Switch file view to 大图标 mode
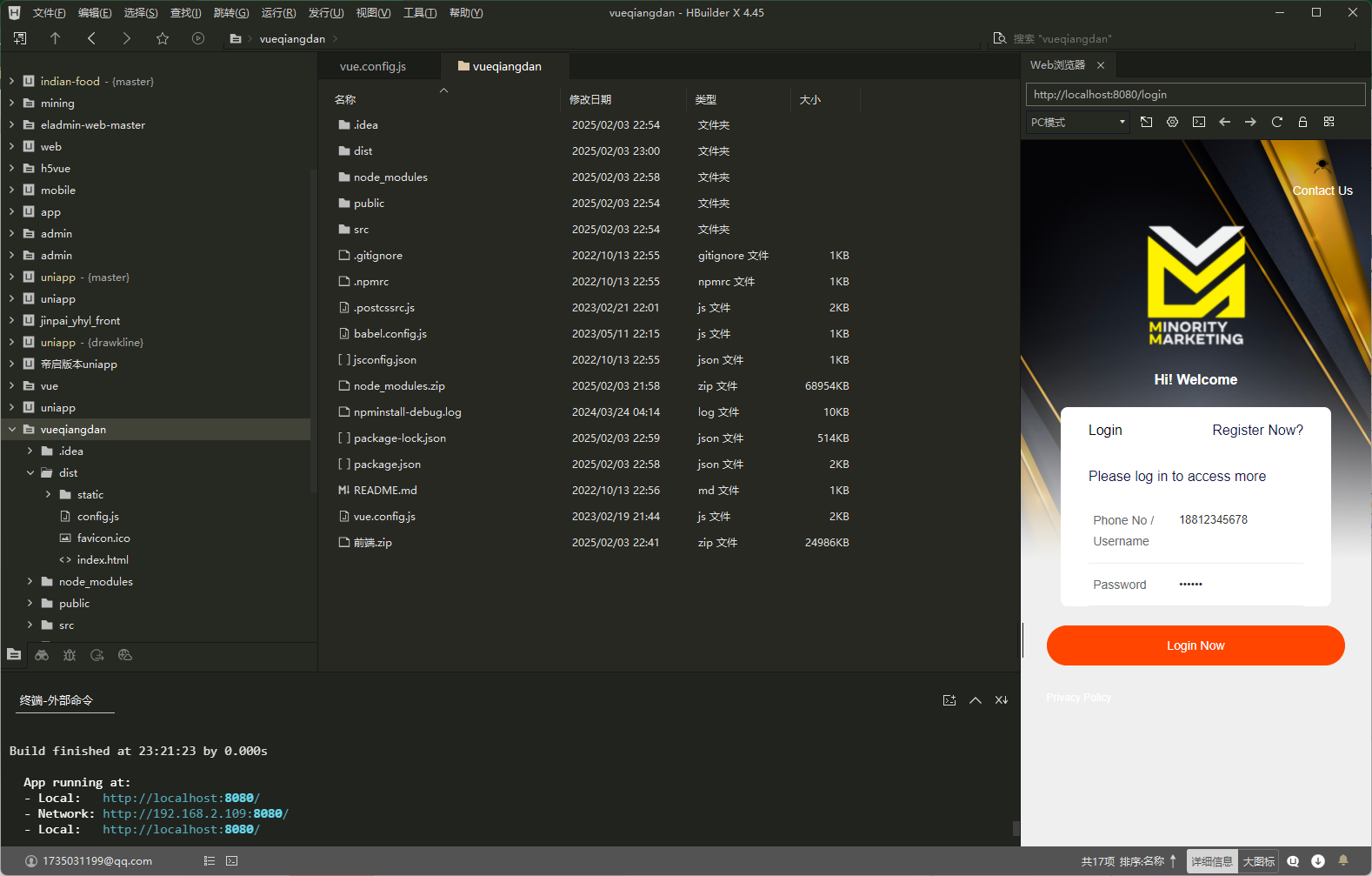The height and width of the screenshot is (876, 1372). point(1258,861)
